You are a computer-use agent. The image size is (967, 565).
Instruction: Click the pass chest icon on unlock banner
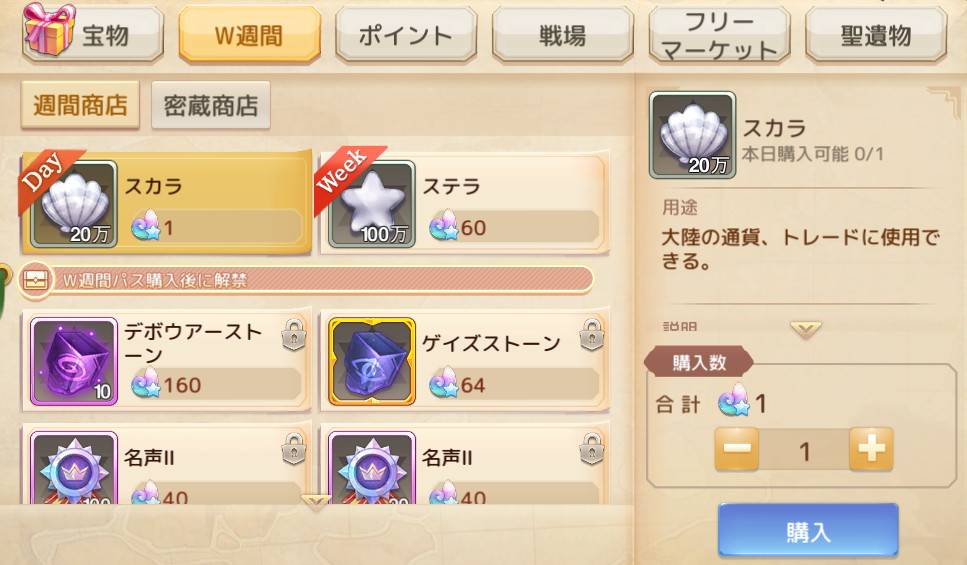(x=35, y=281)
